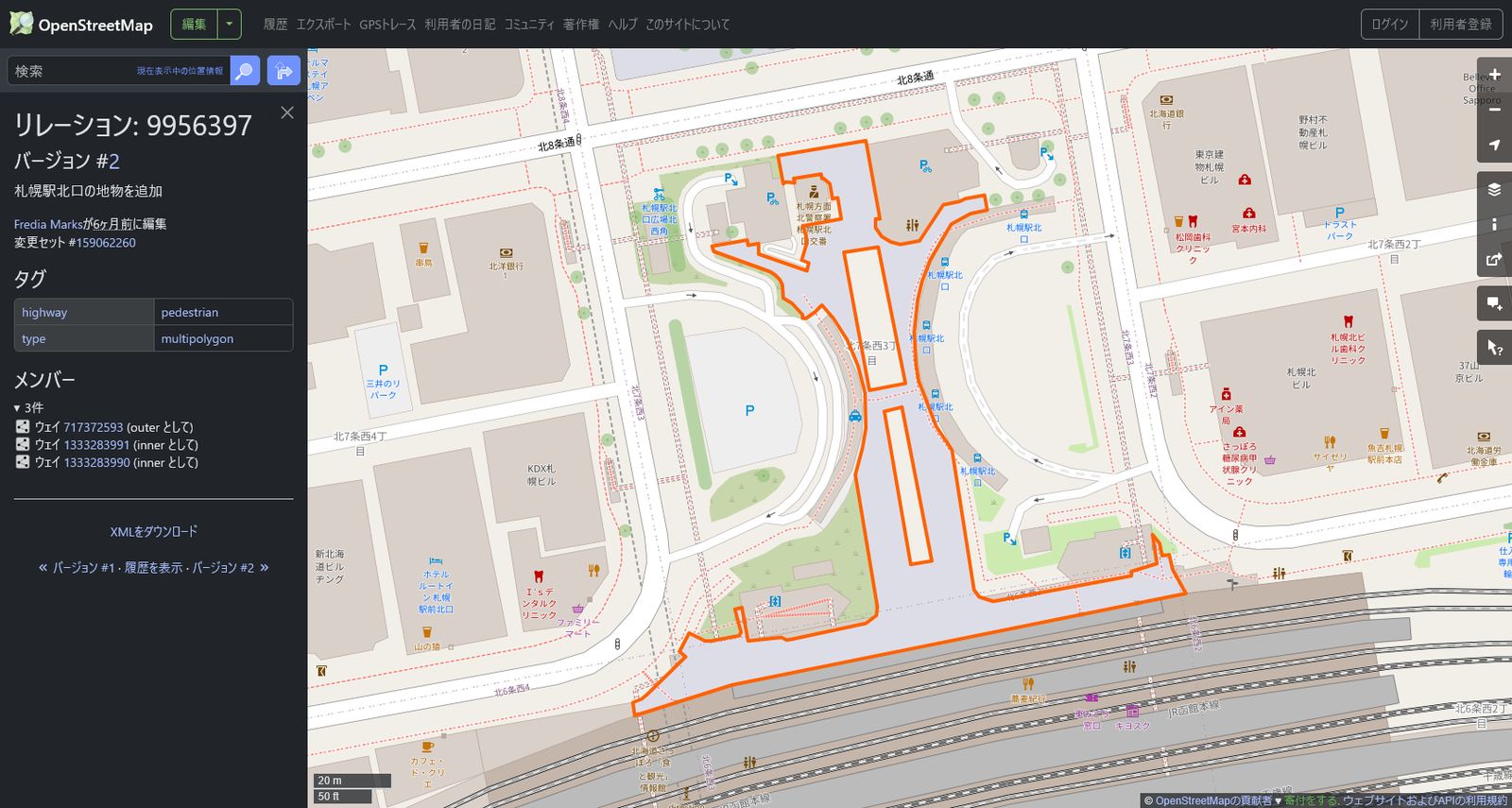Go to the コミュニティ page
The width and height of the screenshot is (1512, 808).
tap(529, 25)
